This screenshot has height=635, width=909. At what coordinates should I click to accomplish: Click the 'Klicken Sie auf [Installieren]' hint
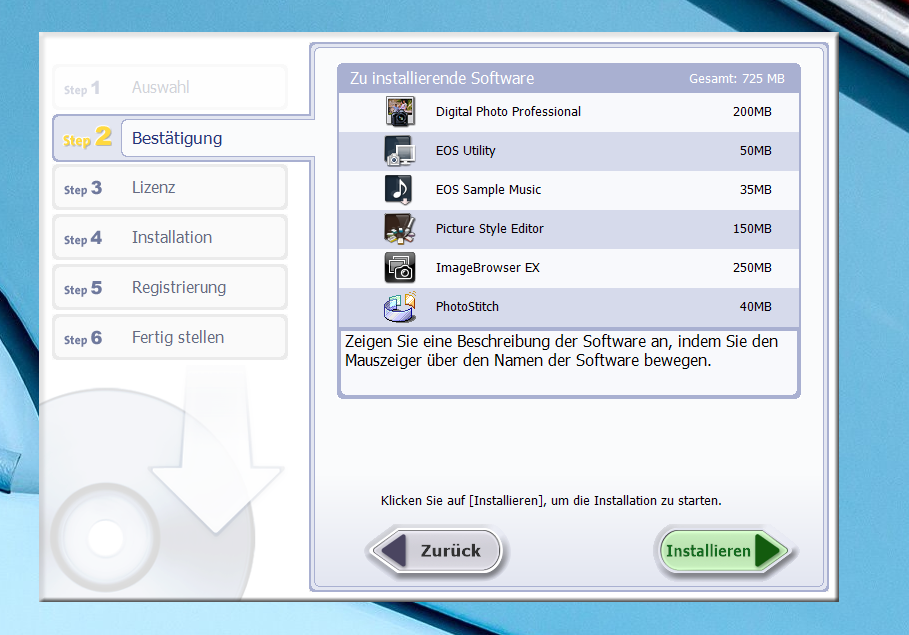click(551, 500)
